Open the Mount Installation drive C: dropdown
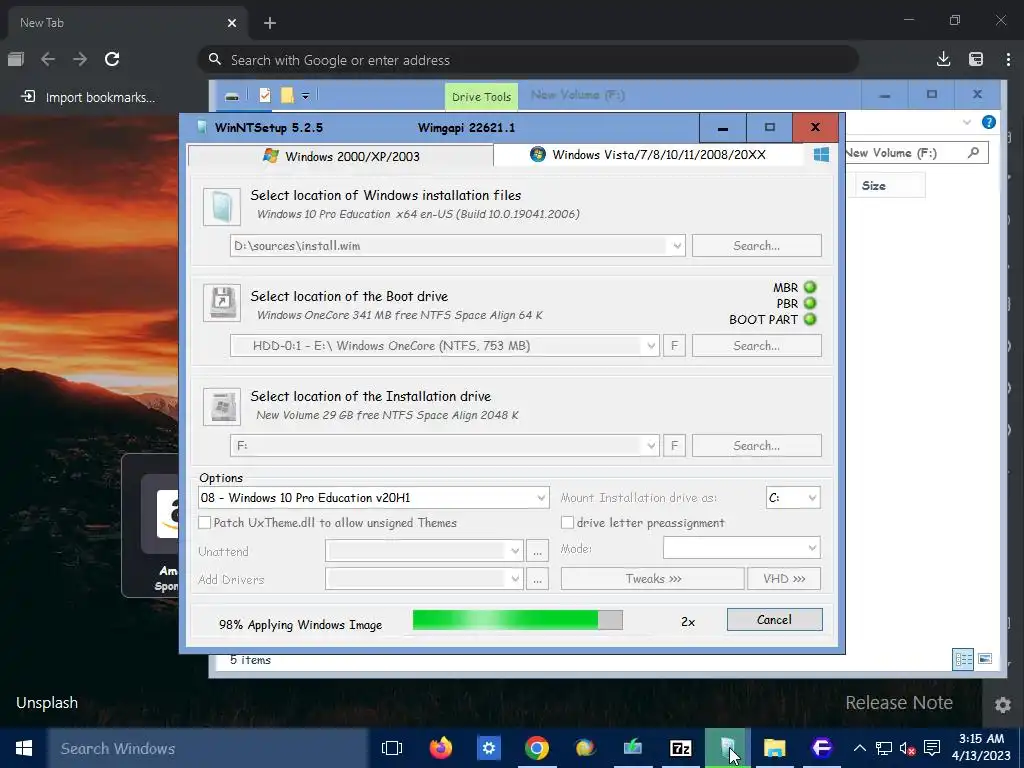1024x768 pixels. pyautogui.click(x=793, y=498)
